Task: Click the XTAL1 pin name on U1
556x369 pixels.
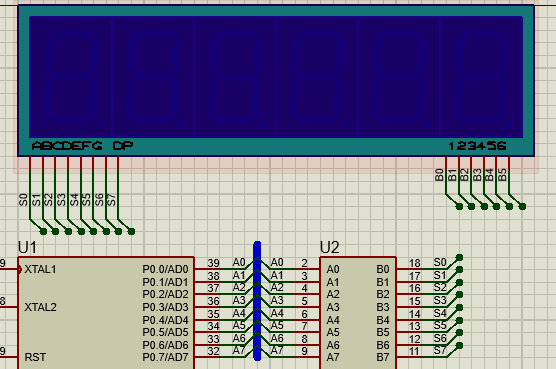Action: click(40, 269)
